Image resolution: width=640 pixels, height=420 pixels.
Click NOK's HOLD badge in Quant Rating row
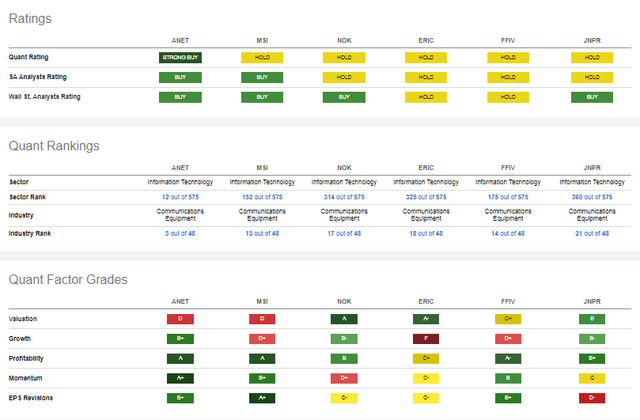(x=344, y=58)
